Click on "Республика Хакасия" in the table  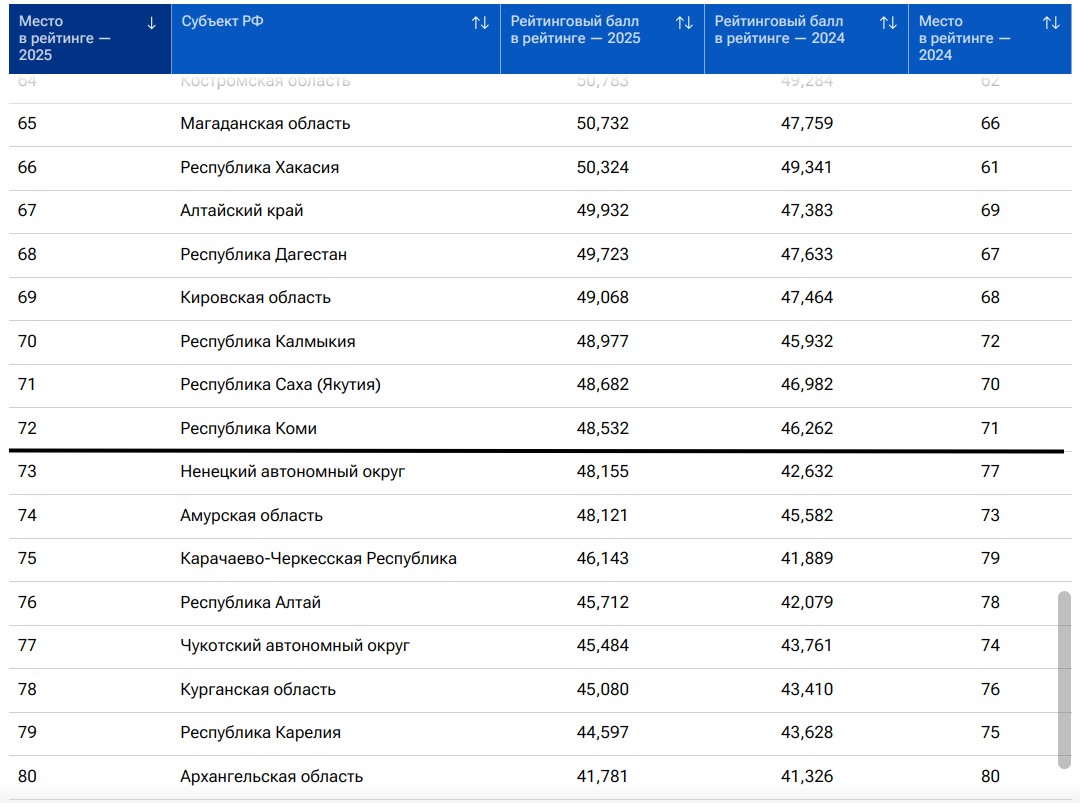pyautogui.click(x=259, y=168)
